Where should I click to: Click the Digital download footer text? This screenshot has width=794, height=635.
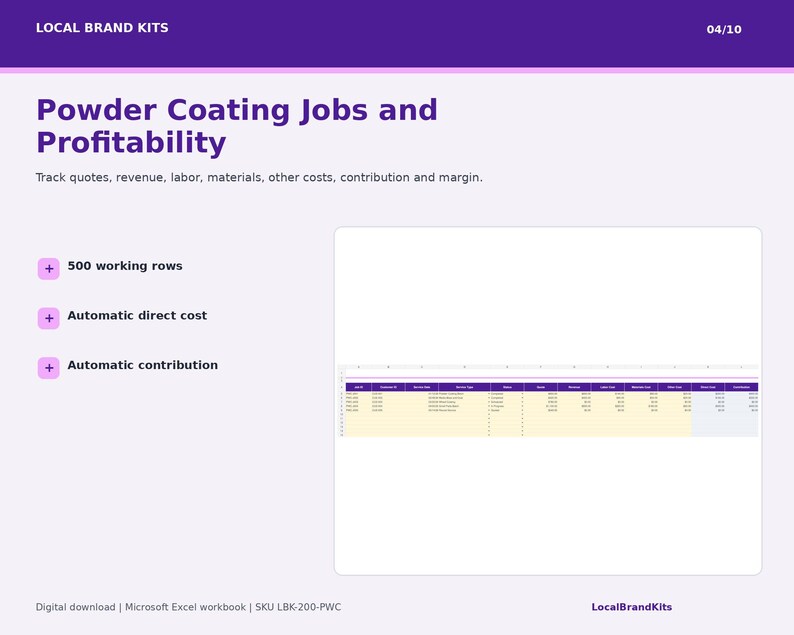tap(188, 607)
